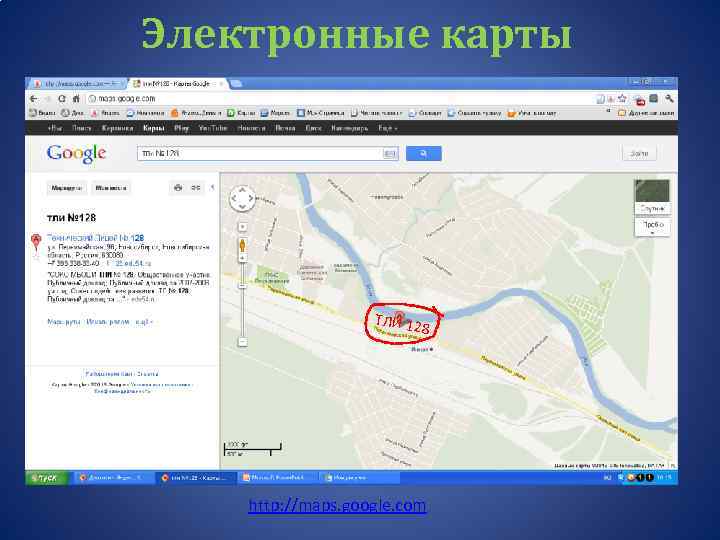Switch to Спутник satellite thumbnail

click(x=652, y=196)
